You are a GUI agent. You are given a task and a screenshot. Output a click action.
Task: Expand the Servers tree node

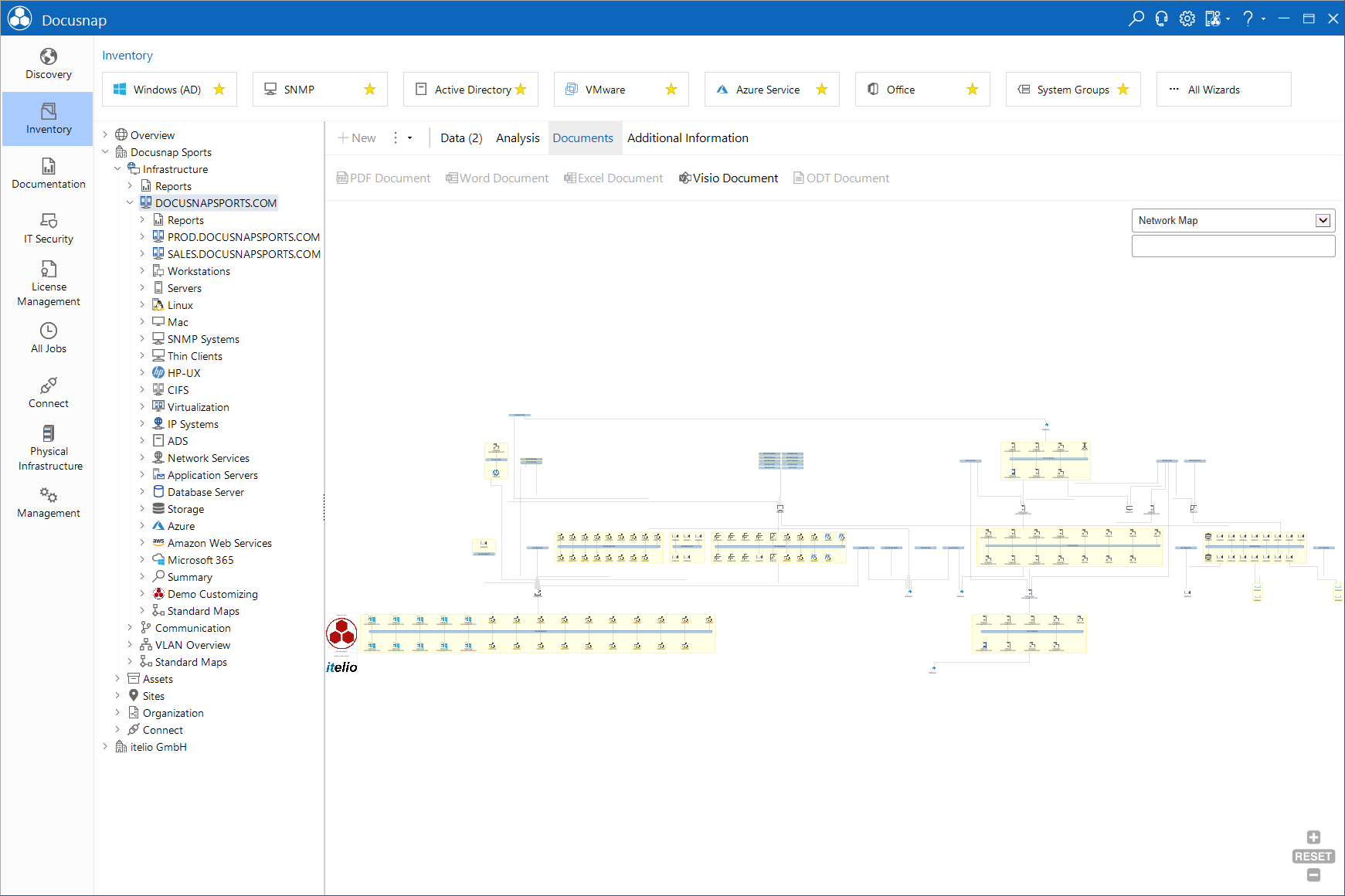click(x=142, y=288)
